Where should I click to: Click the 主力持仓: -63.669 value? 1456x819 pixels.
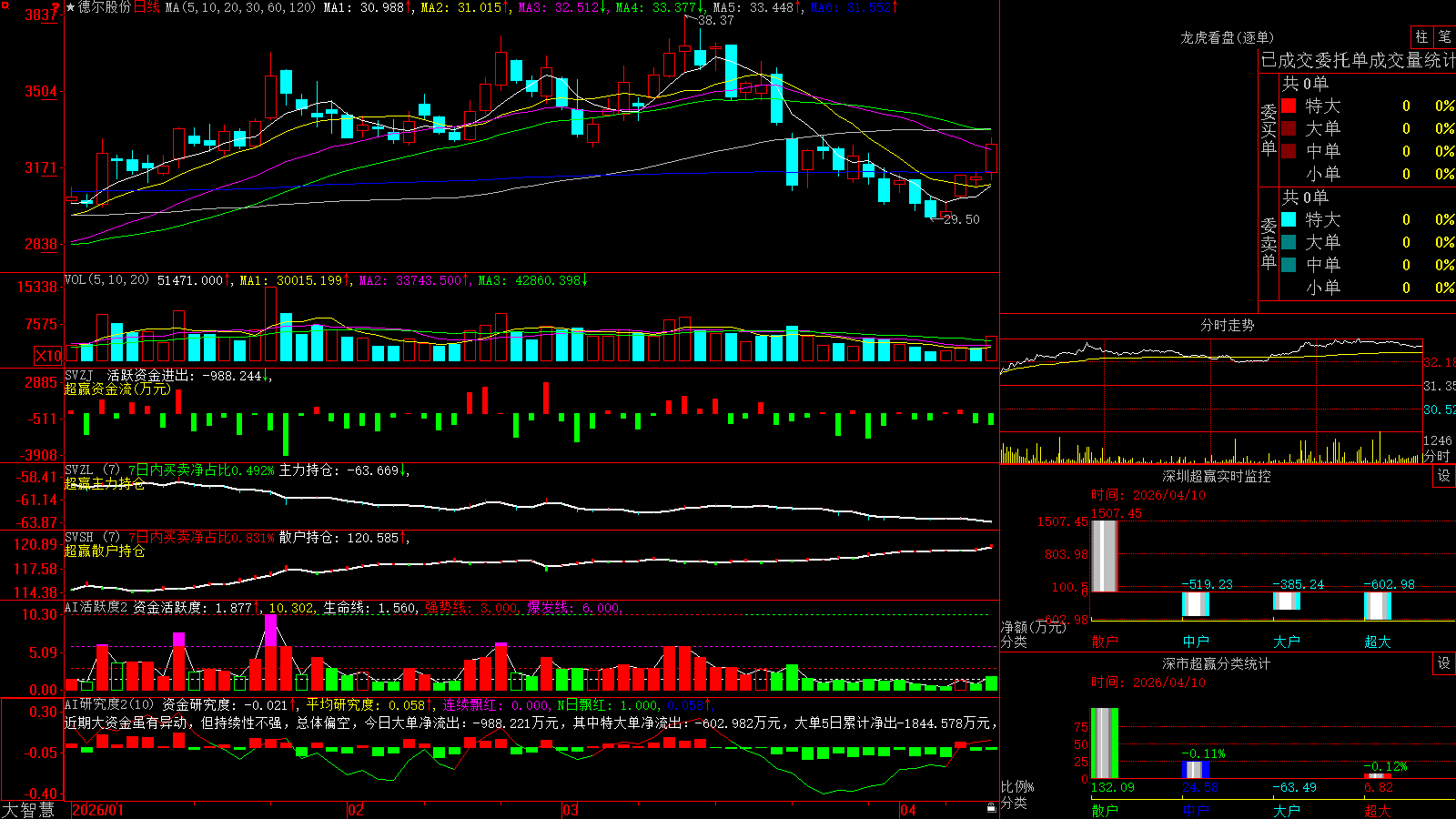click(344, 470)
